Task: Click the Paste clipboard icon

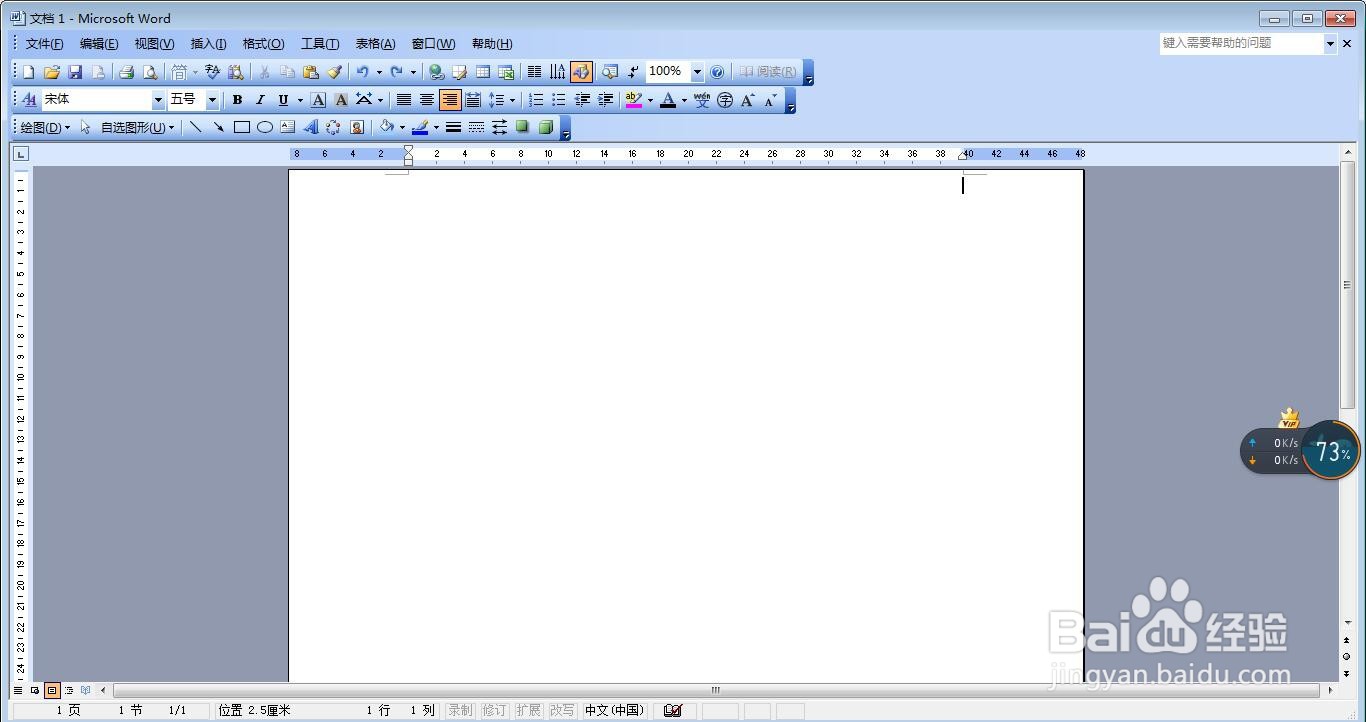Action: (311, 72)
